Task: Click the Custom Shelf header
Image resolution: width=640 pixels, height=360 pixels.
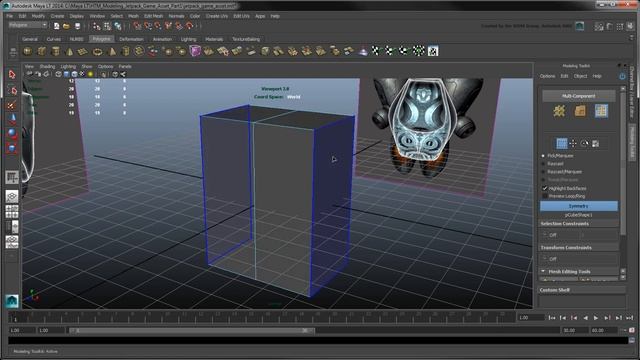Action: 582,290
